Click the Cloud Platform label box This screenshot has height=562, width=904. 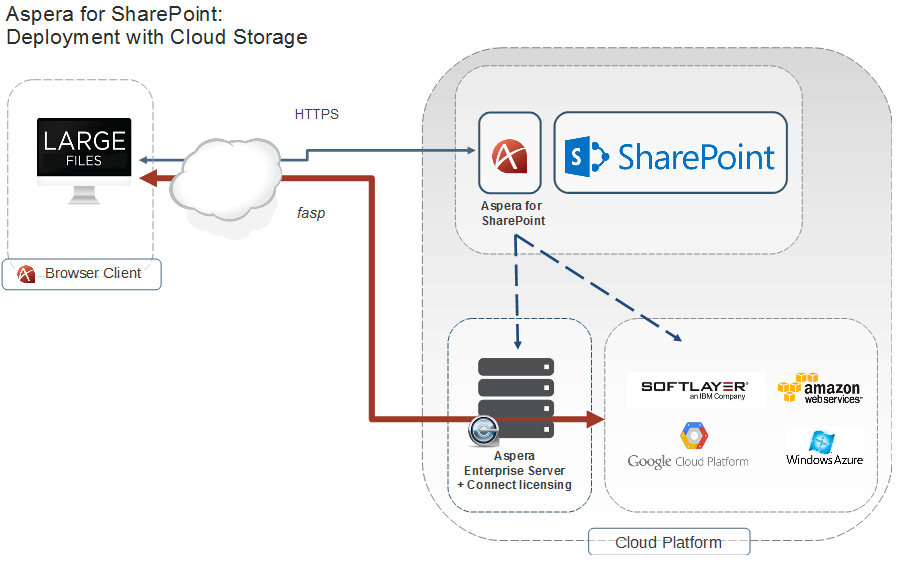[x=668, y=542]
